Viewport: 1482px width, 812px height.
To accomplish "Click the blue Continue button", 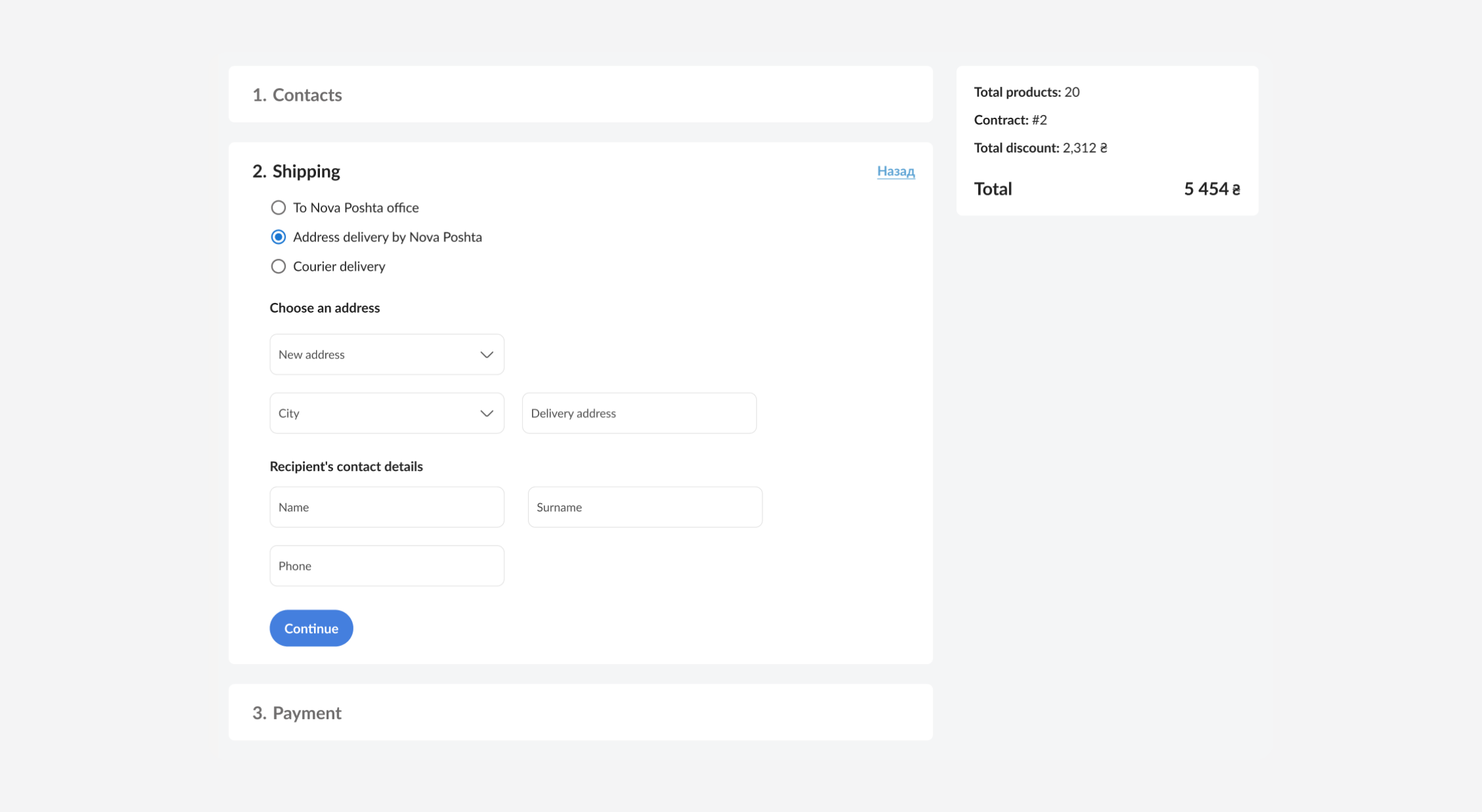I will pos(311,628).
